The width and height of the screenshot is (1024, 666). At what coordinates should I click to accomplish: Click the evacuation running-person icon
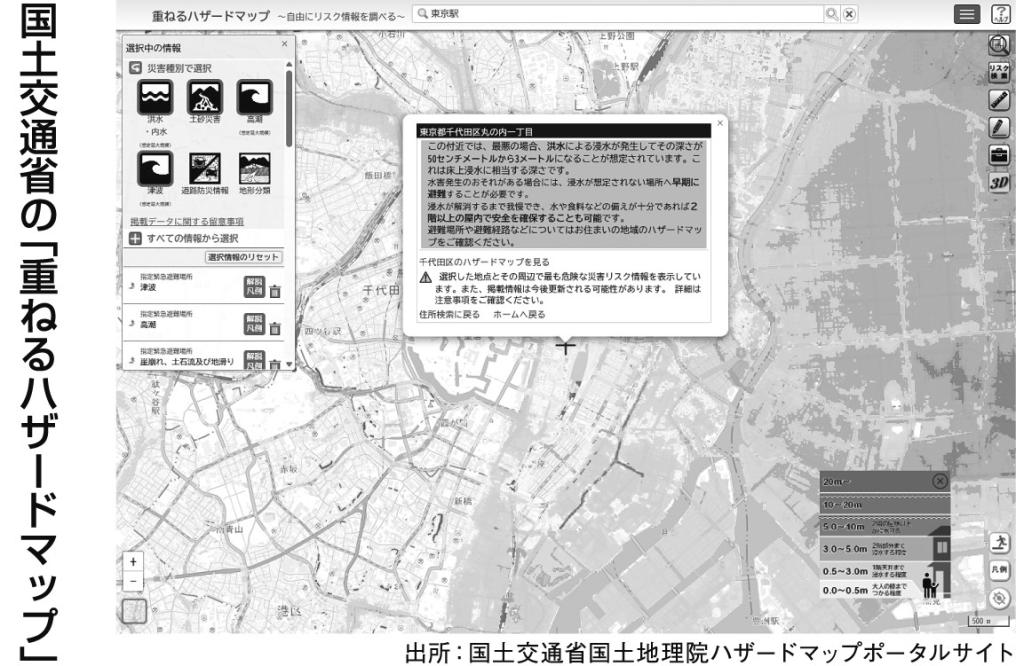click(997, 543)
